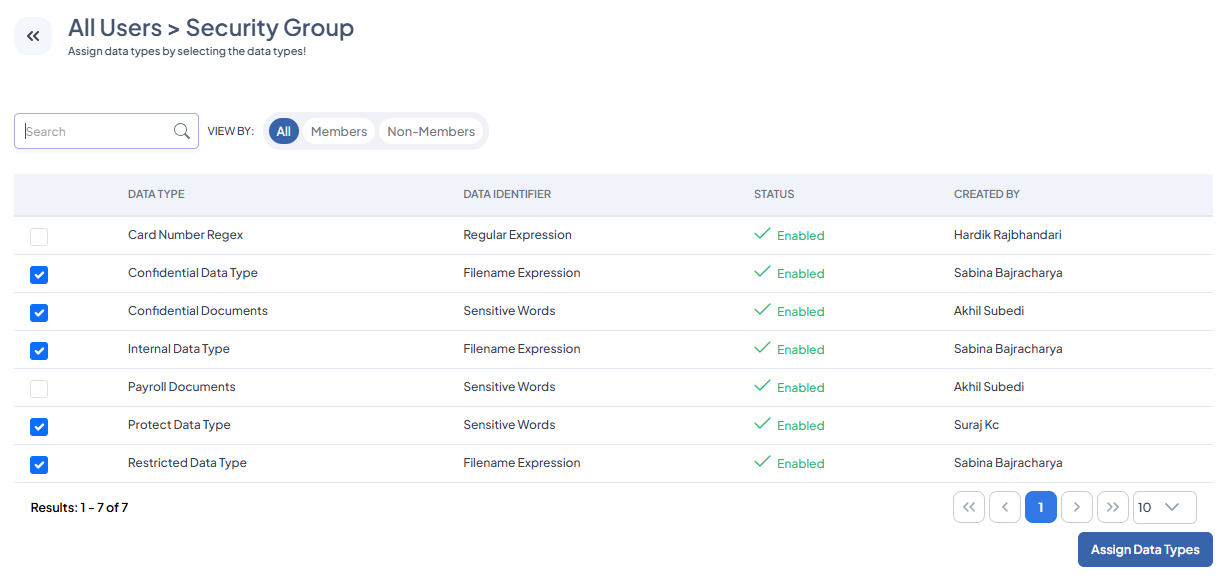The height and width of the screenshot is (580, 1231).
Task: Click the Assign Data Types button
Action: point(1144,549)
